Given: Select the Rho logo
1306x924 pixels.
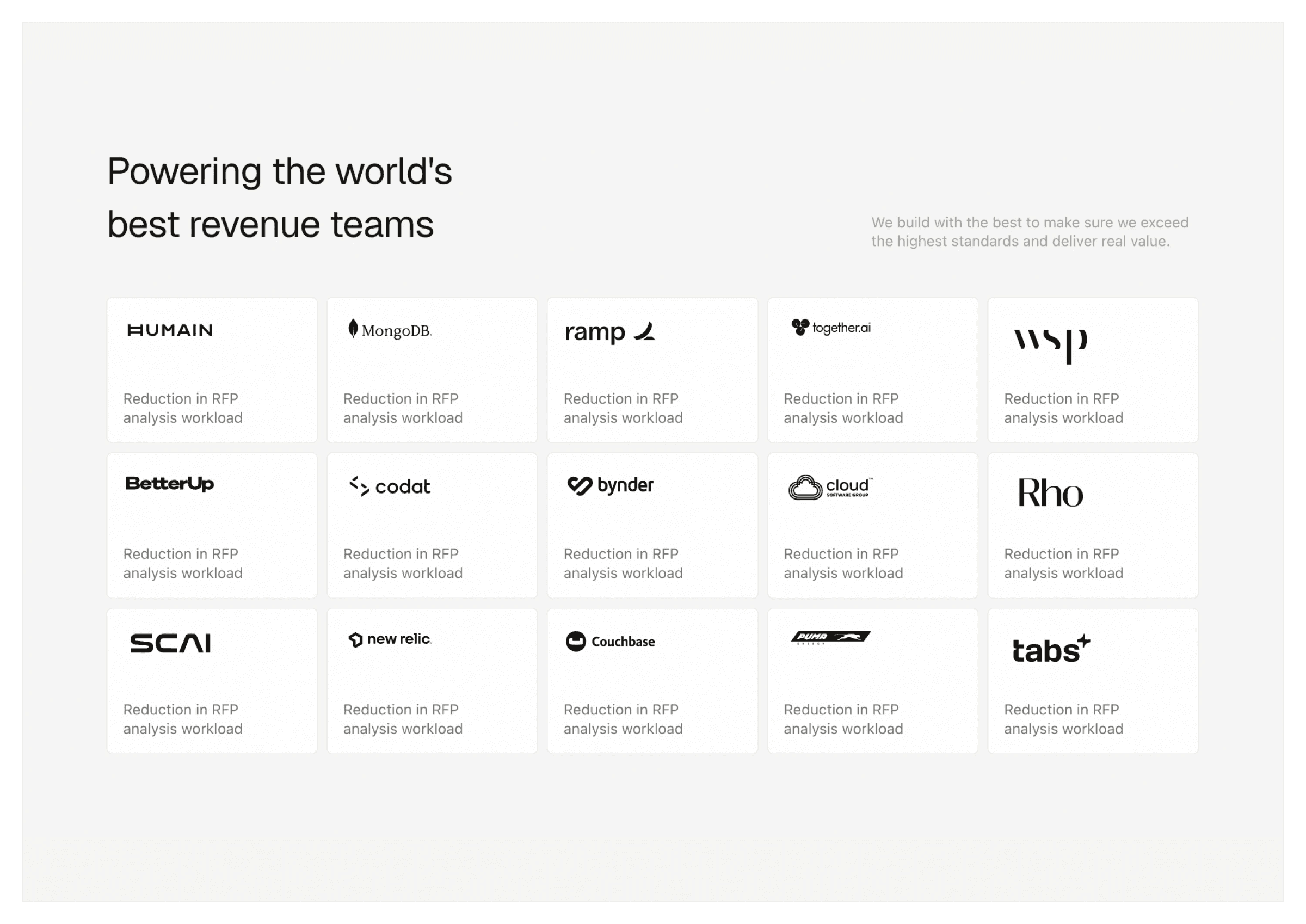Looking at the screenshot, I should (1050, 492).
